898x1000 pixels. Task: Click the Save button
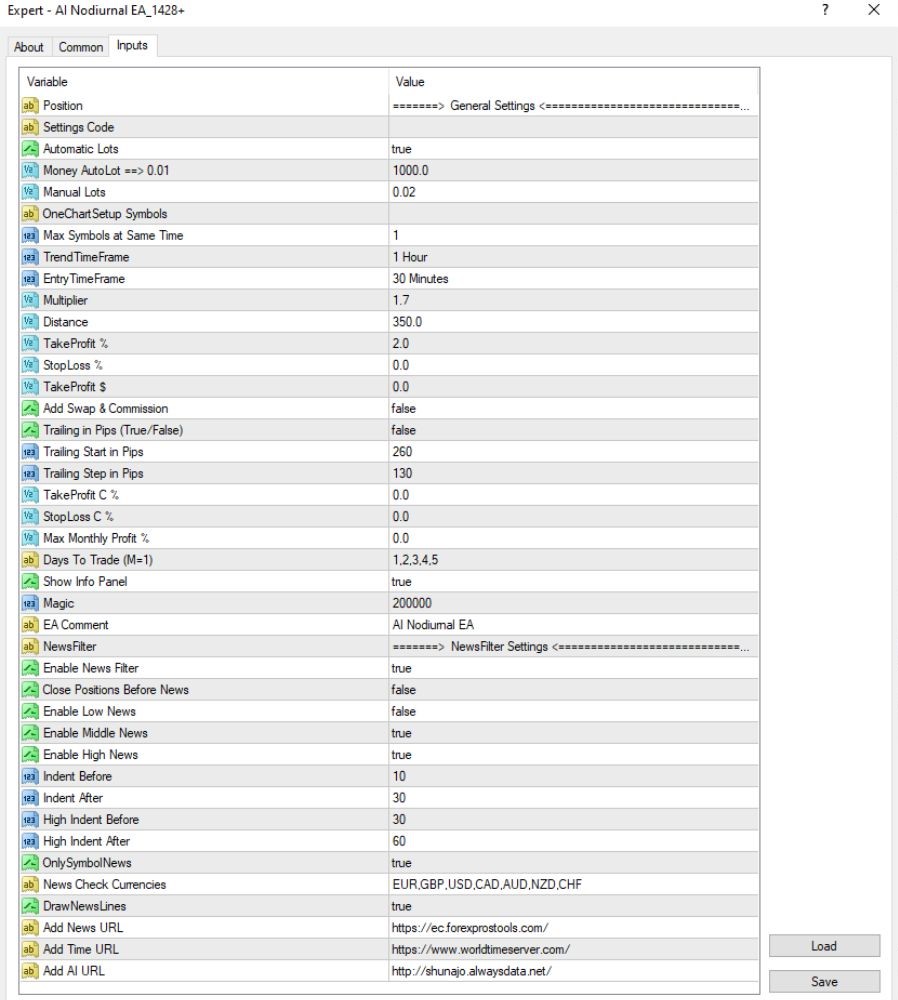(824, 982)
